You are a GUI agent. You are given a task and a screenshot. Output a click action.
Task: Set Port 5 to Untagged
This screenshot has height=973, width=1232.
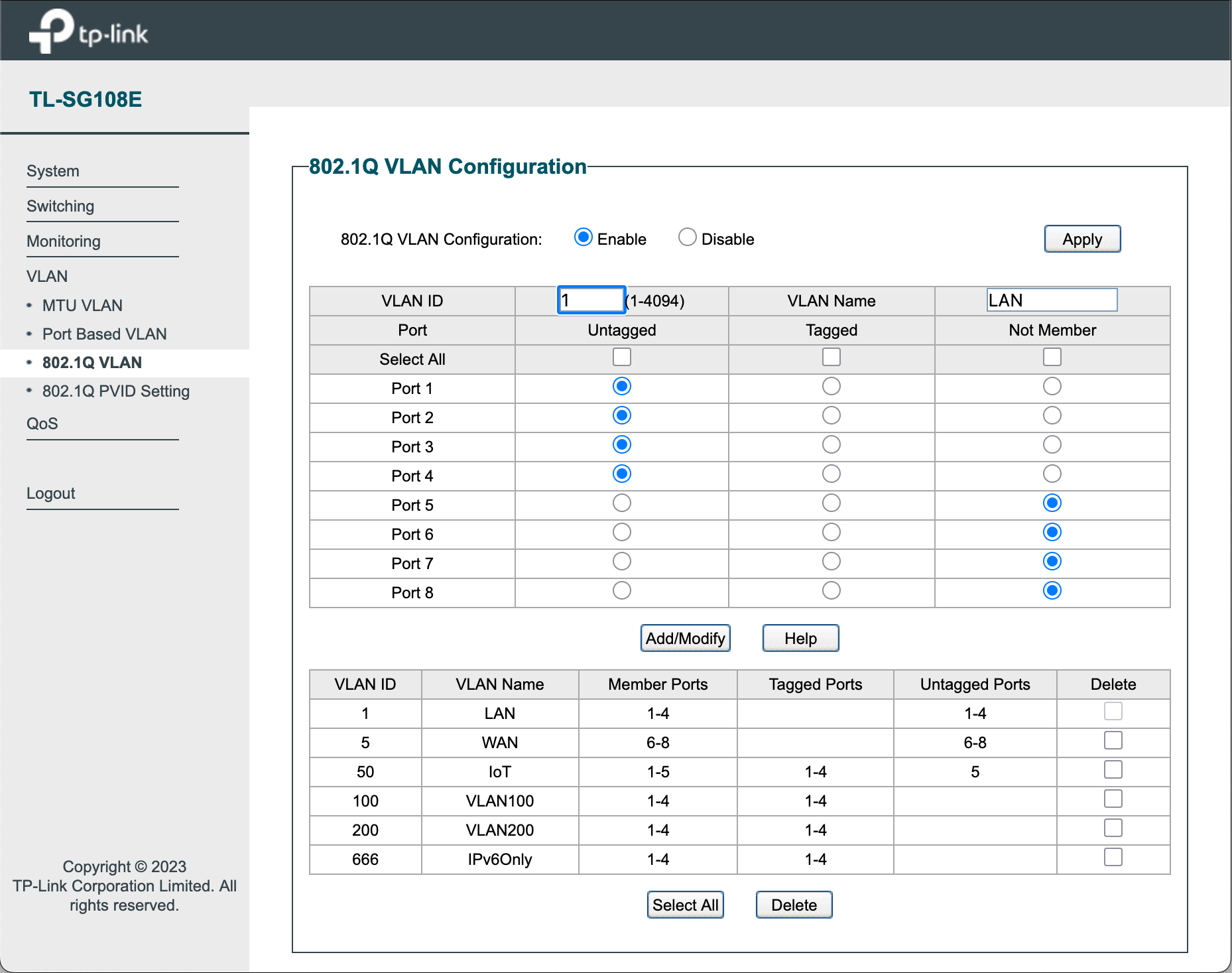(x=622, y=503)
